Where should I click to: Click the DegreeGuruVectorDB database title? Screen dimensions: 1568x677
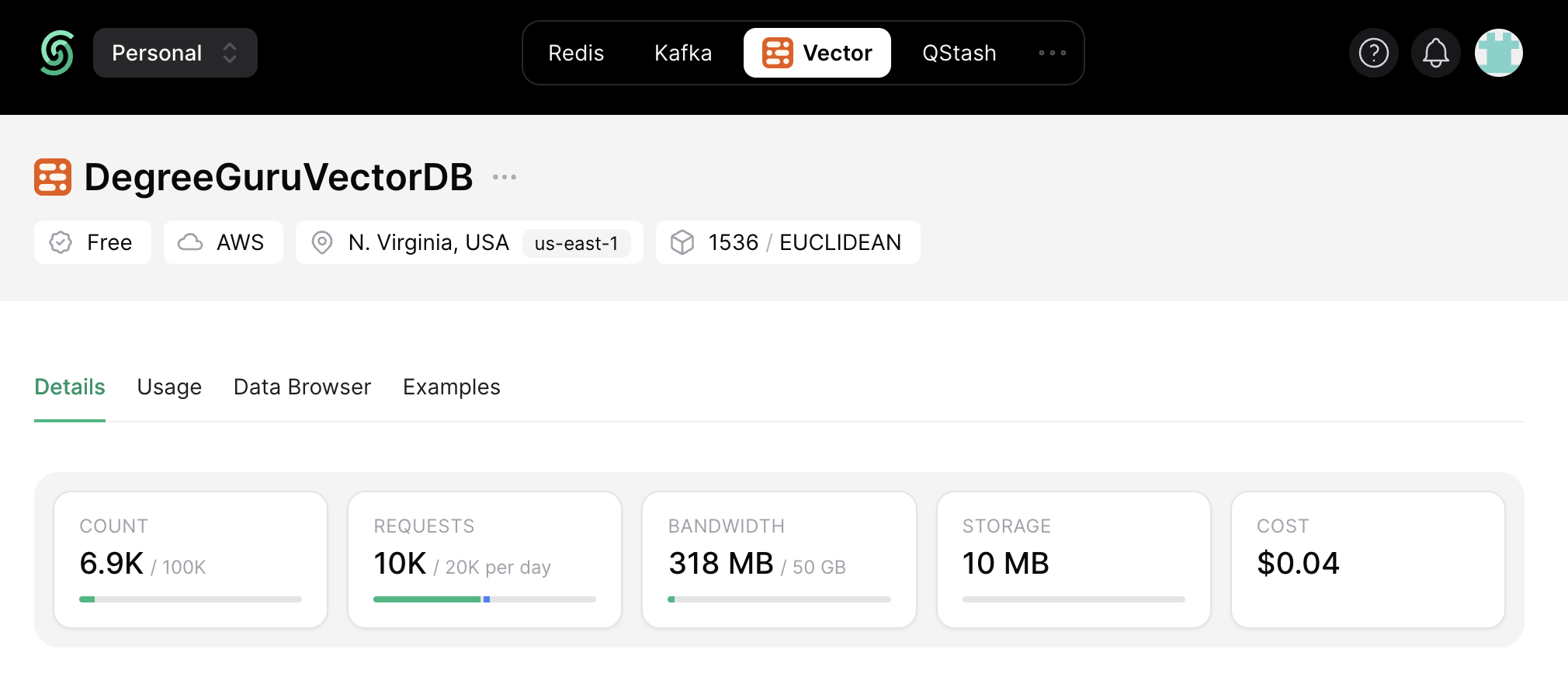pyautogui.click(x=279, y=177)
